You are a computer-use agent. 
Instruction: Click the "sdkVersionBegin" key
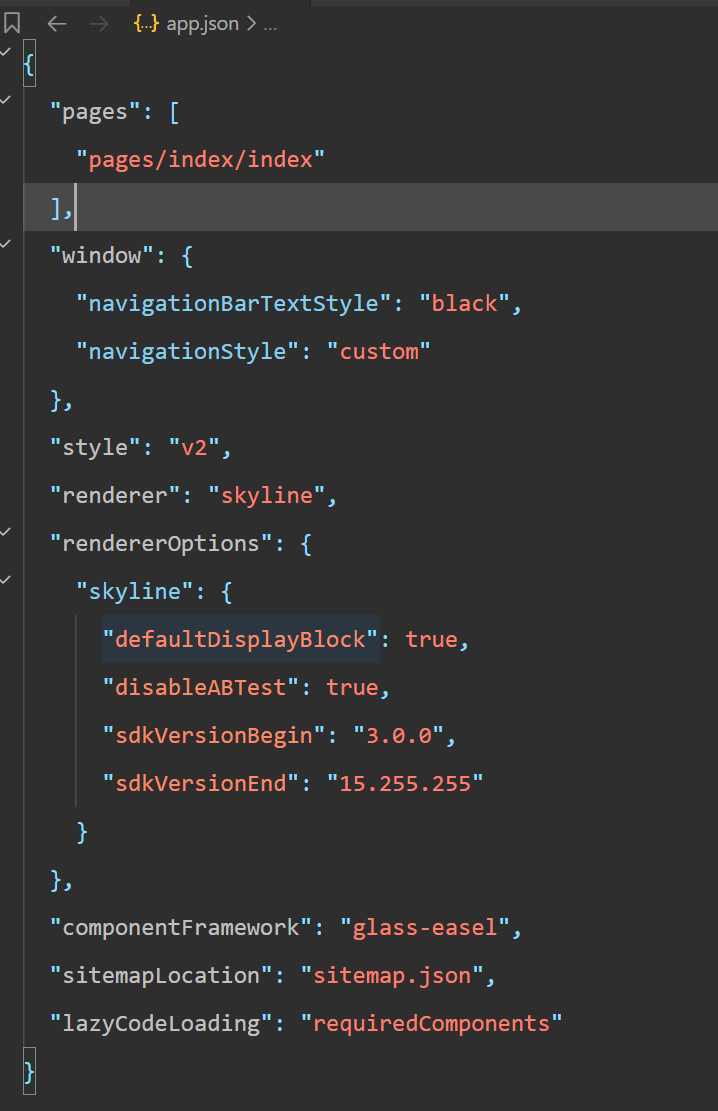213,735
